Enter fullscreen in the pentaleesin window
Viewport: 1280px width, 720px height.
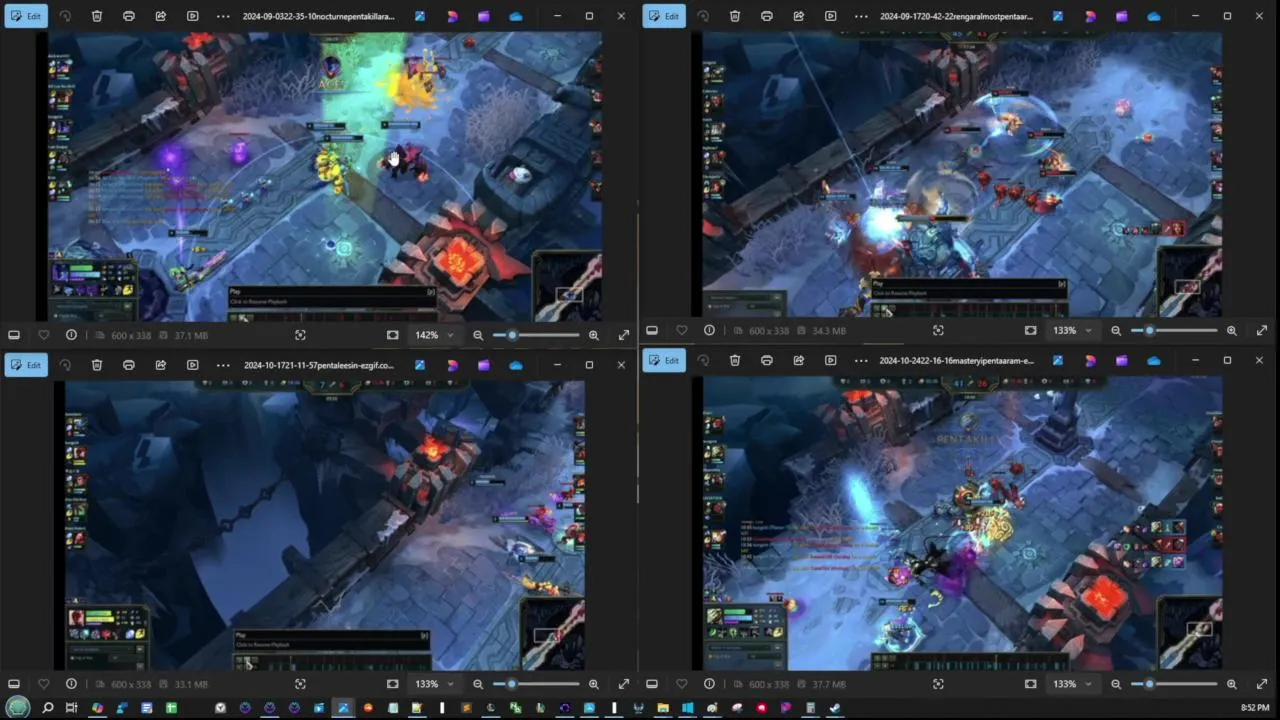point(624,684)
